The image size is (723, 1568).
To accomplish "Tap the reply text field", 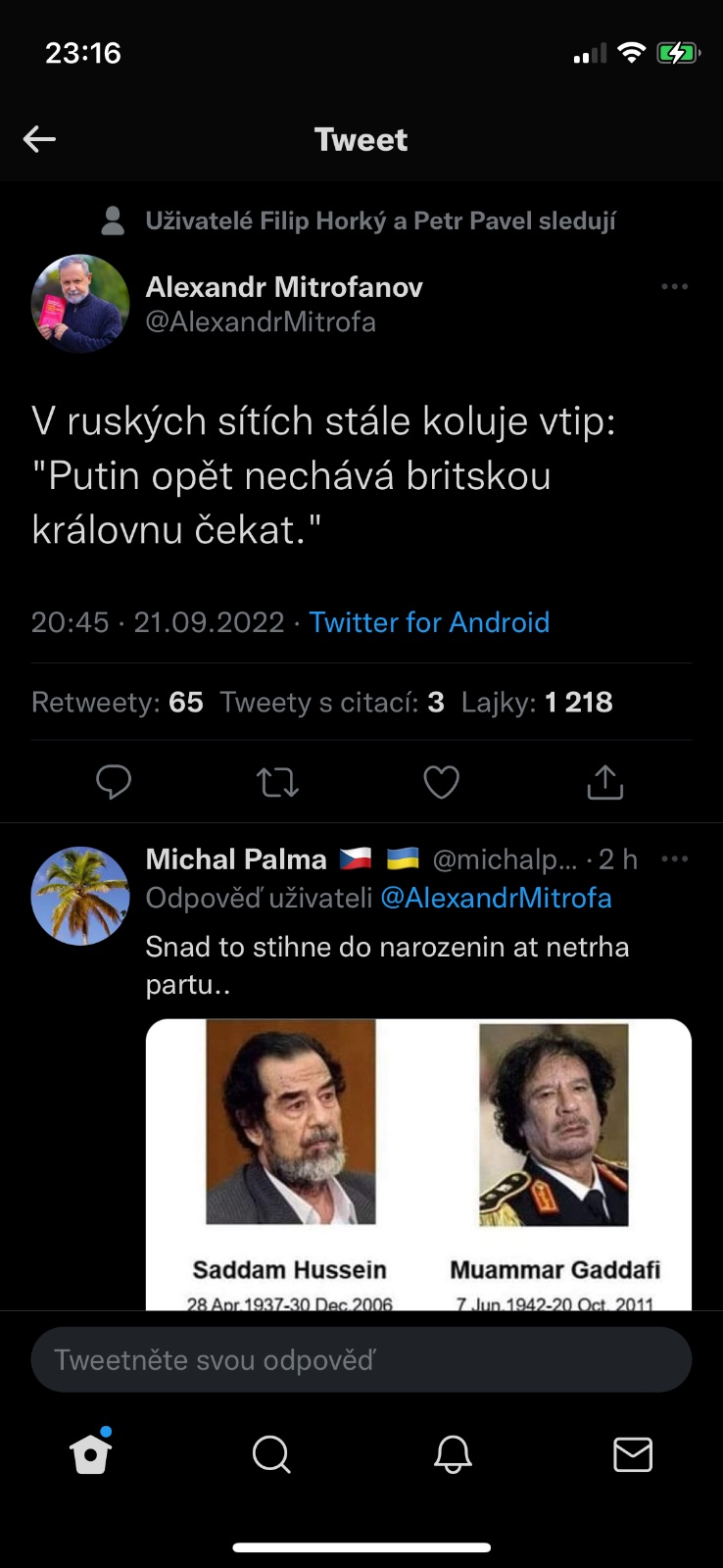I will 361,1360.
